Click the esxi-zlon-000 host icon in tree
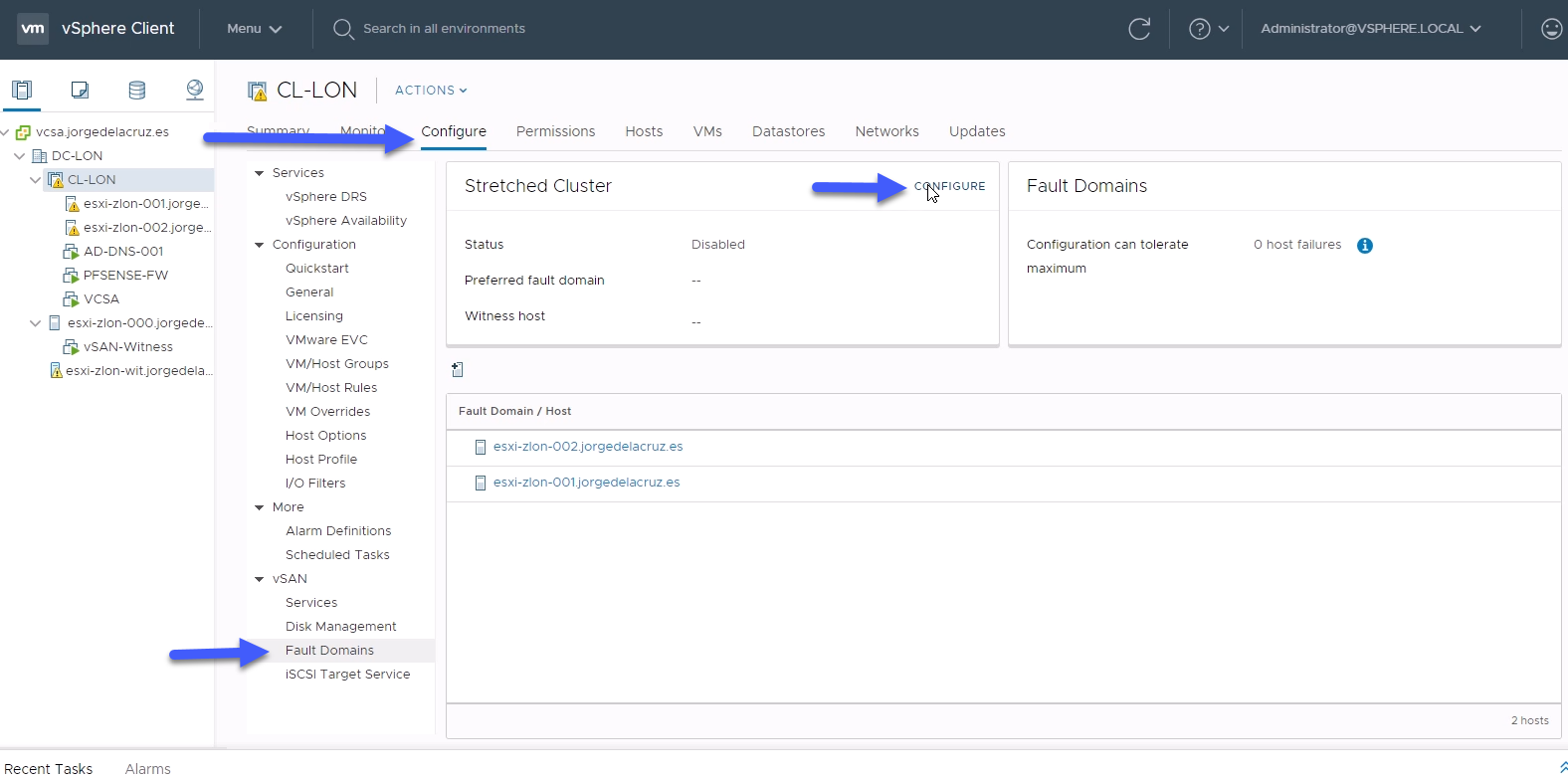1568x780 pixels. [55, 323]
